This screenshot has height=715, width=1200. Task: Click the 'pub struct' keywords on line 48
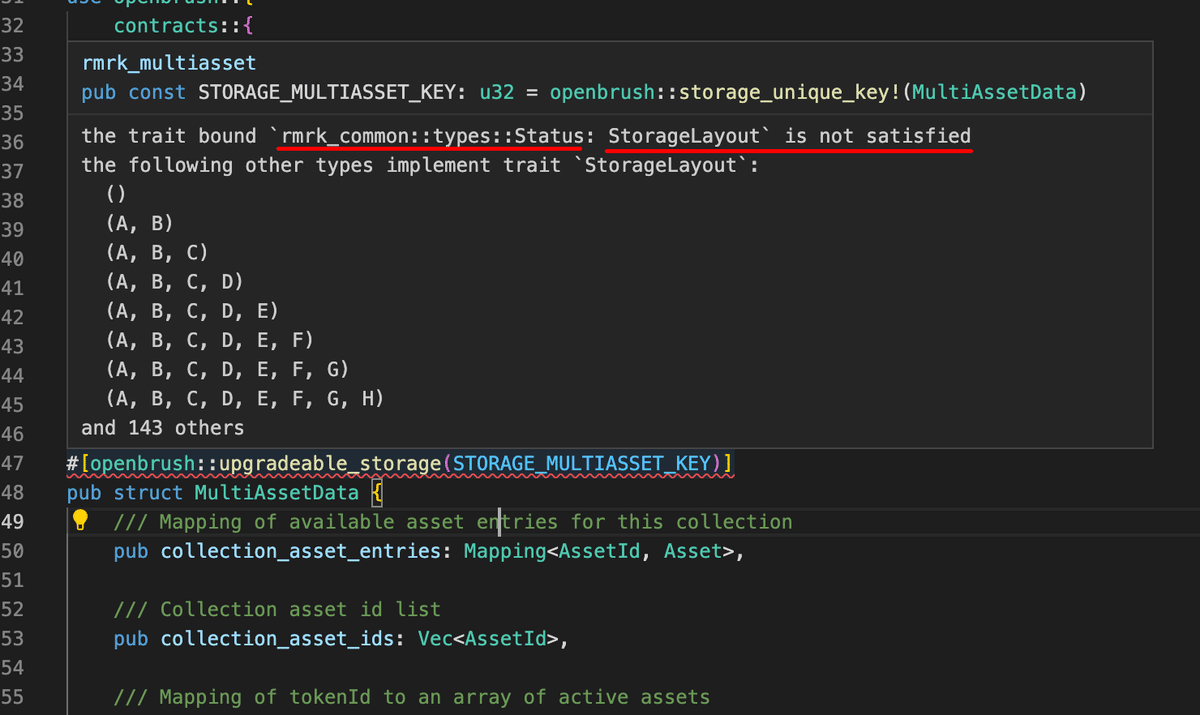pos(125,492)
